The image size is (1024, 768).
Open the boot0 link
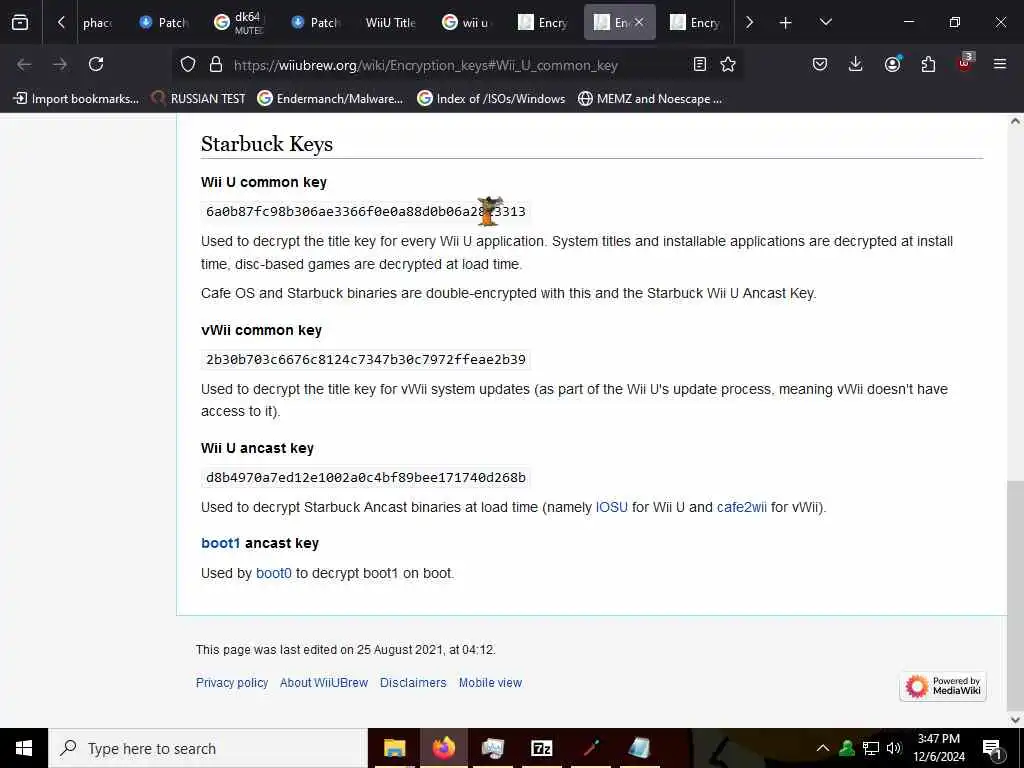pos(274,573)
